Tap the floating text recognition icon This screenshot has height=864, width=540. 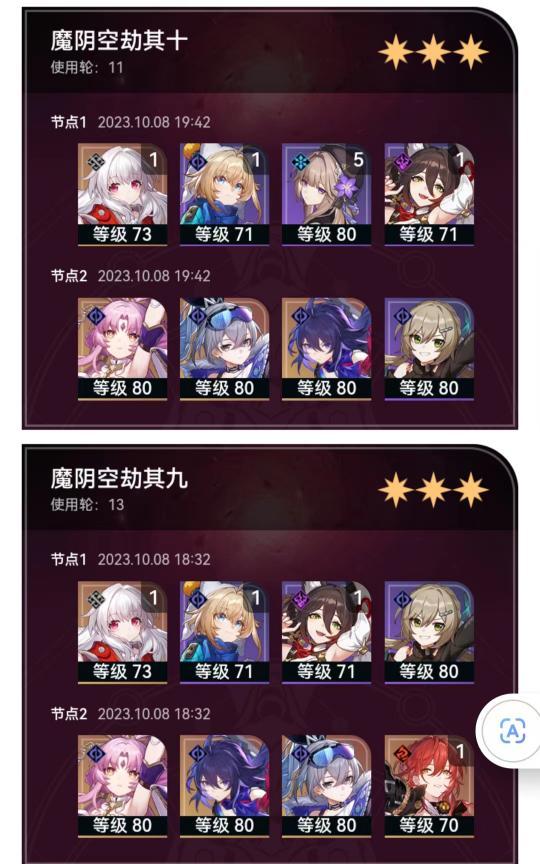(x=512, y=731)
